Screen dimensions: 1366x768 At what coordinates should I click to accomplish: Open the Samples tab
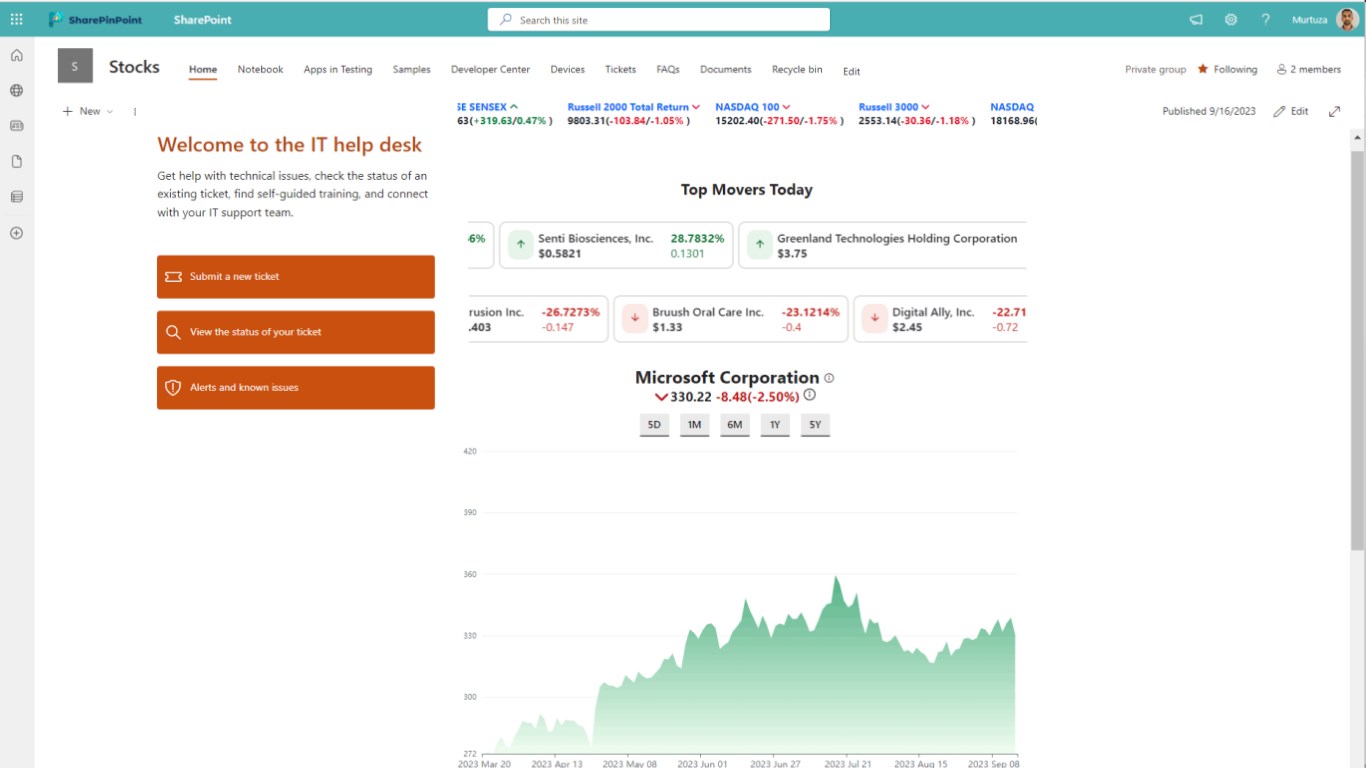[411, 69]
